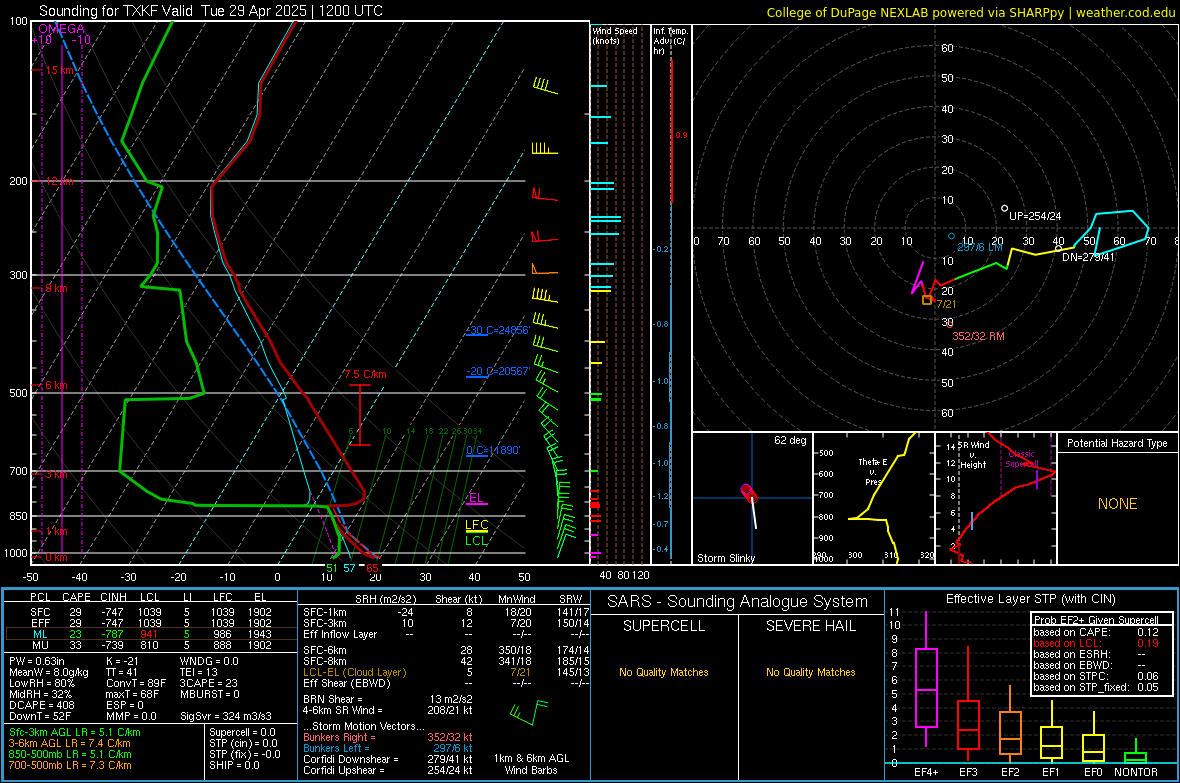Select the Bunkers Right storm motion line
Screen dimensions: 1180x783
coord(388,737)
